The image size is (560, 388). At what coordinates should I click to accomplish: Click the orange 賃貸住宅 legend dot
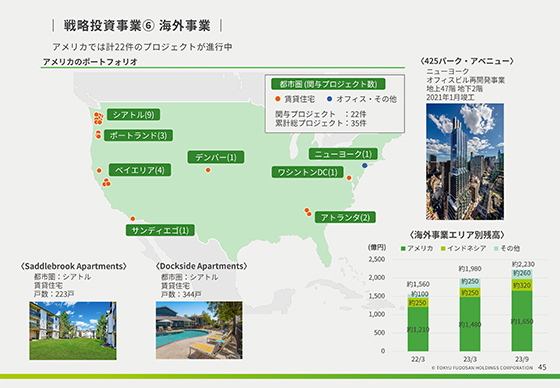278,99
